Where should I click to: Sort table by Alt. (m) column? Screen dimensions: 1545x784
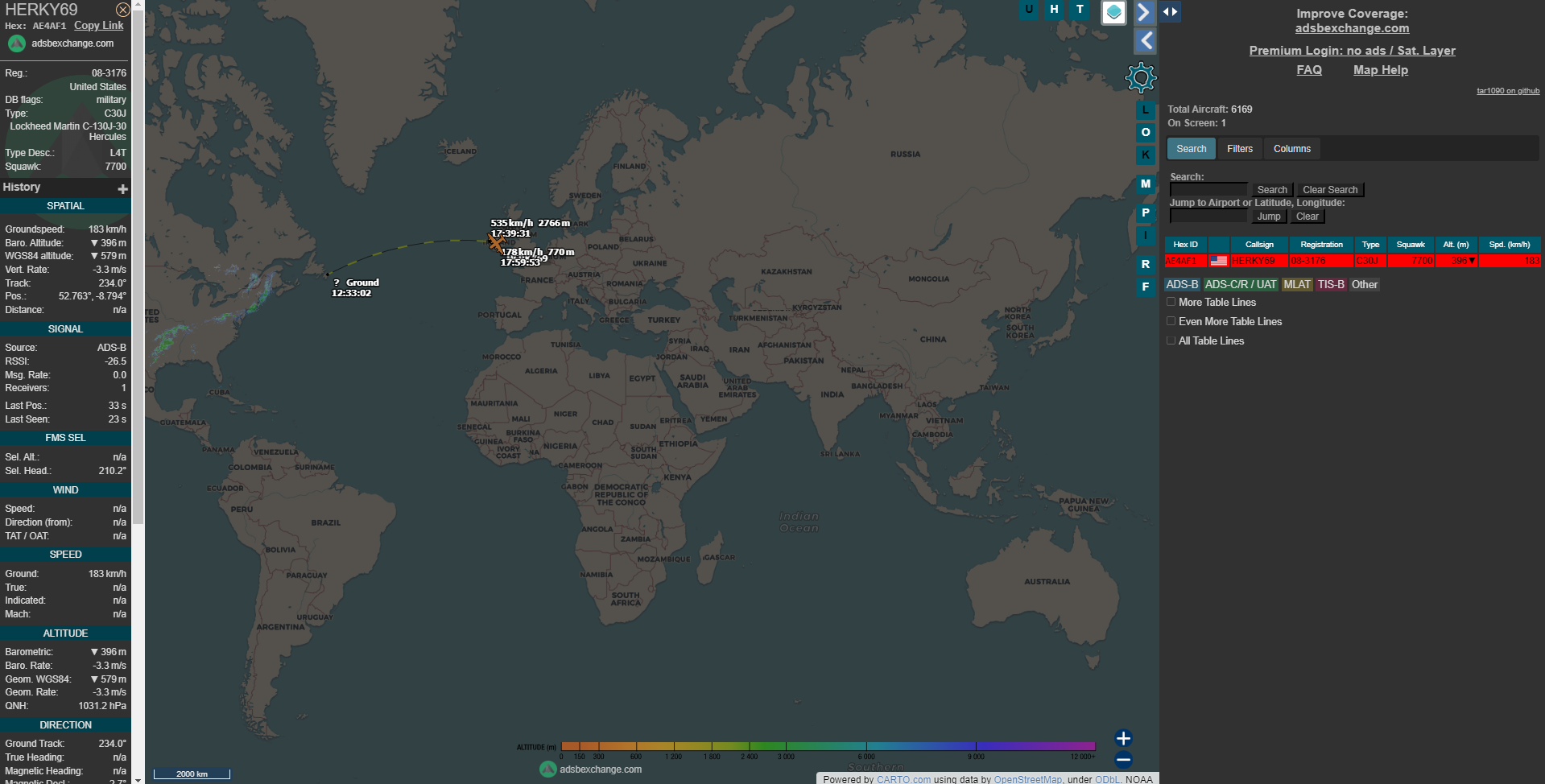tap(1456, 245)
